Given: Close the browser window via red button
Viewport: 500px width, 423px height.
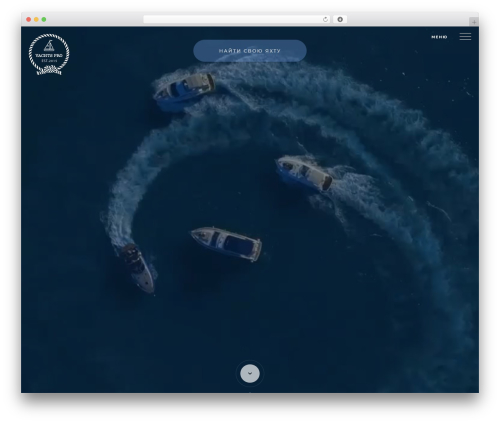Looking at the screenshot, I should tap(29, 19).
